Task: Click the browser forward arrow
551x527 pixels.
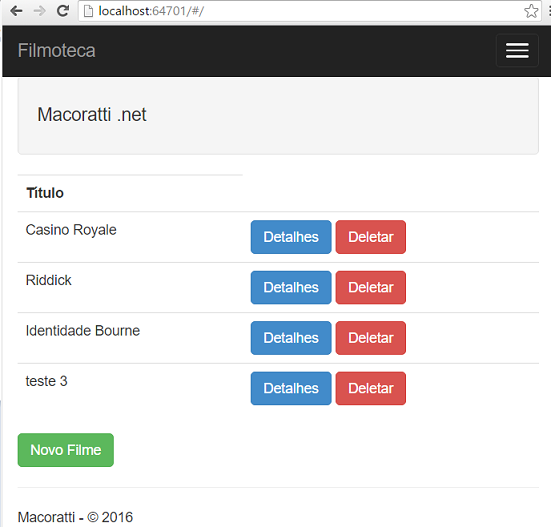Action: pyautogui.click(x=39, y=11)
